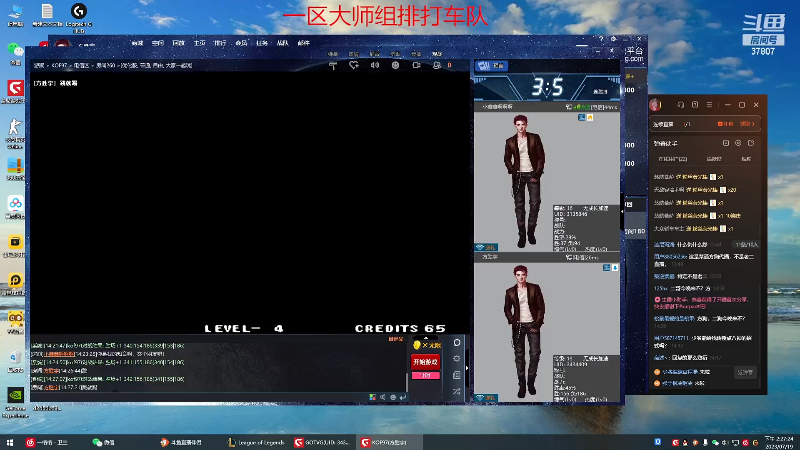Click the red 开始游戏 start game button
This screenshot has width=800, height=450.
tap(426, 362)
